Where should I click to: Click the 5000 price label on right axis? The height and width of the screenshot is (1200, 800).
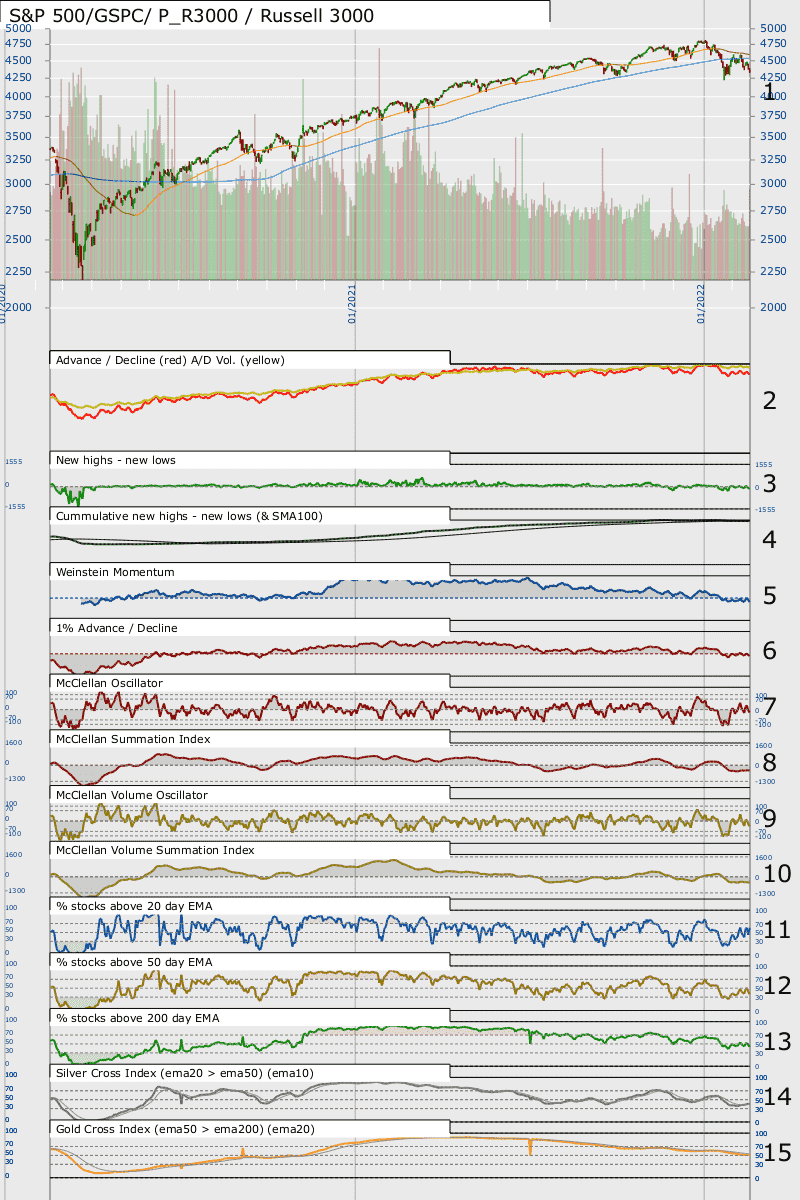coord(773,29)
